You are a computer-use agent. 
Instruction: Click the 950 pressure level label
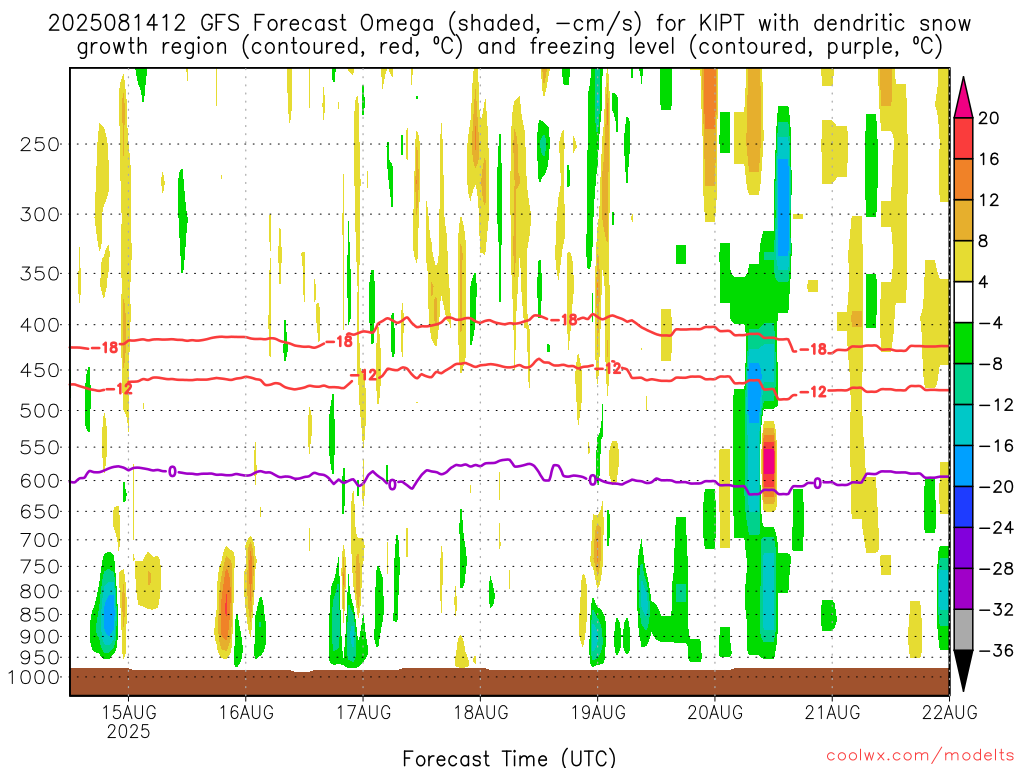pyautogui.click(x=40, y=658)
